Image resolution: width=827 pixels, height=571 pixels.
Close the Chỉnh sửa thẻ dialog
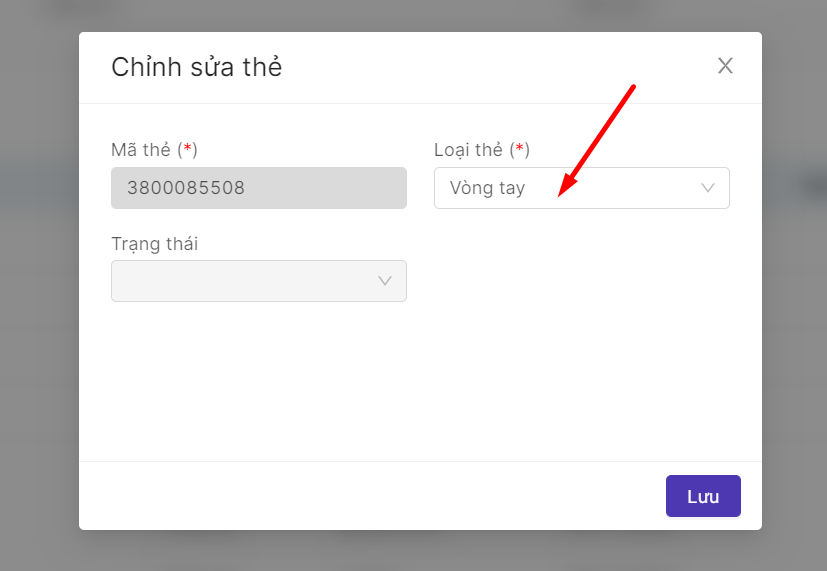725,66
